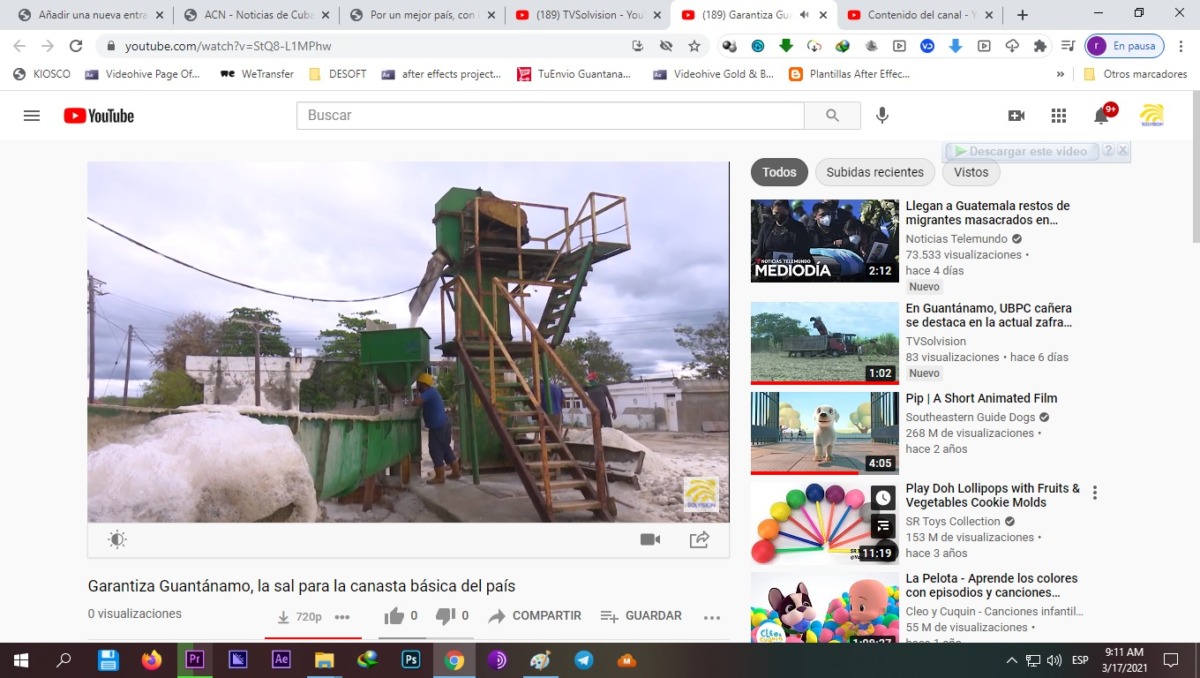Open Telegram from the taskbar

click(x=583, y=660)
